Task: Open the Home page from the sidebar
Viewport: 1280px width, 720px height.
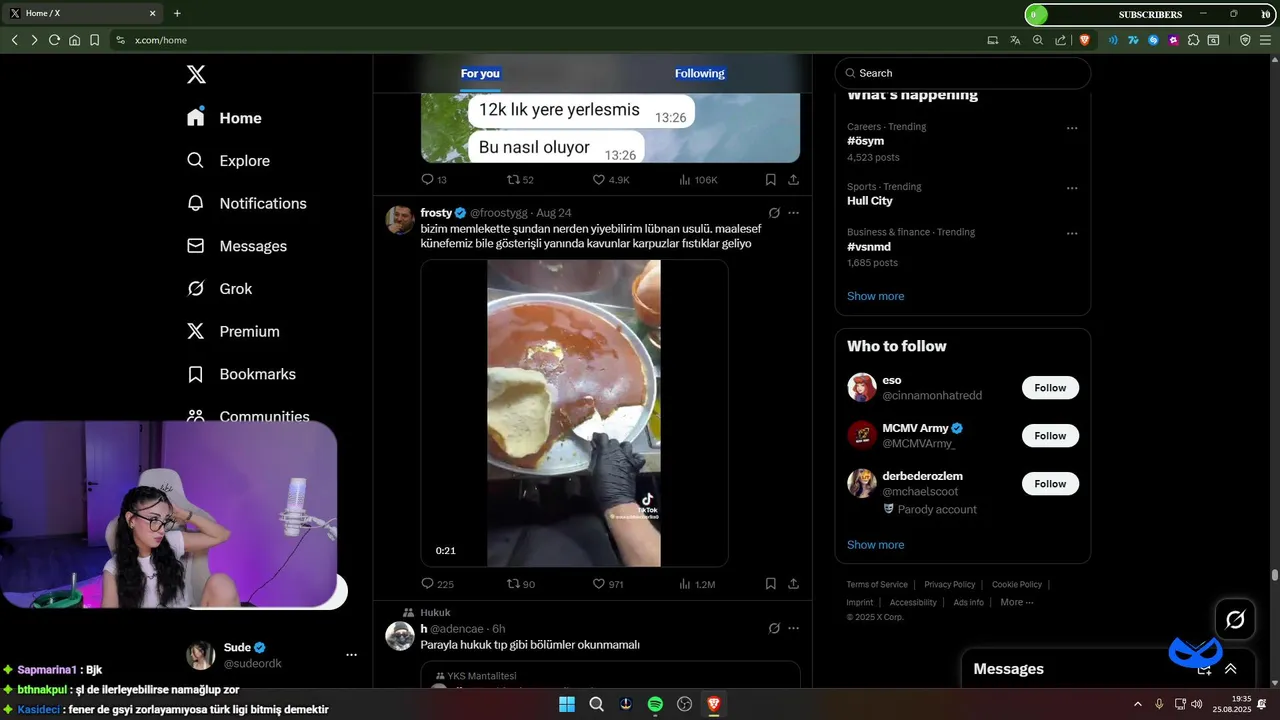Action: click(225, 118)
